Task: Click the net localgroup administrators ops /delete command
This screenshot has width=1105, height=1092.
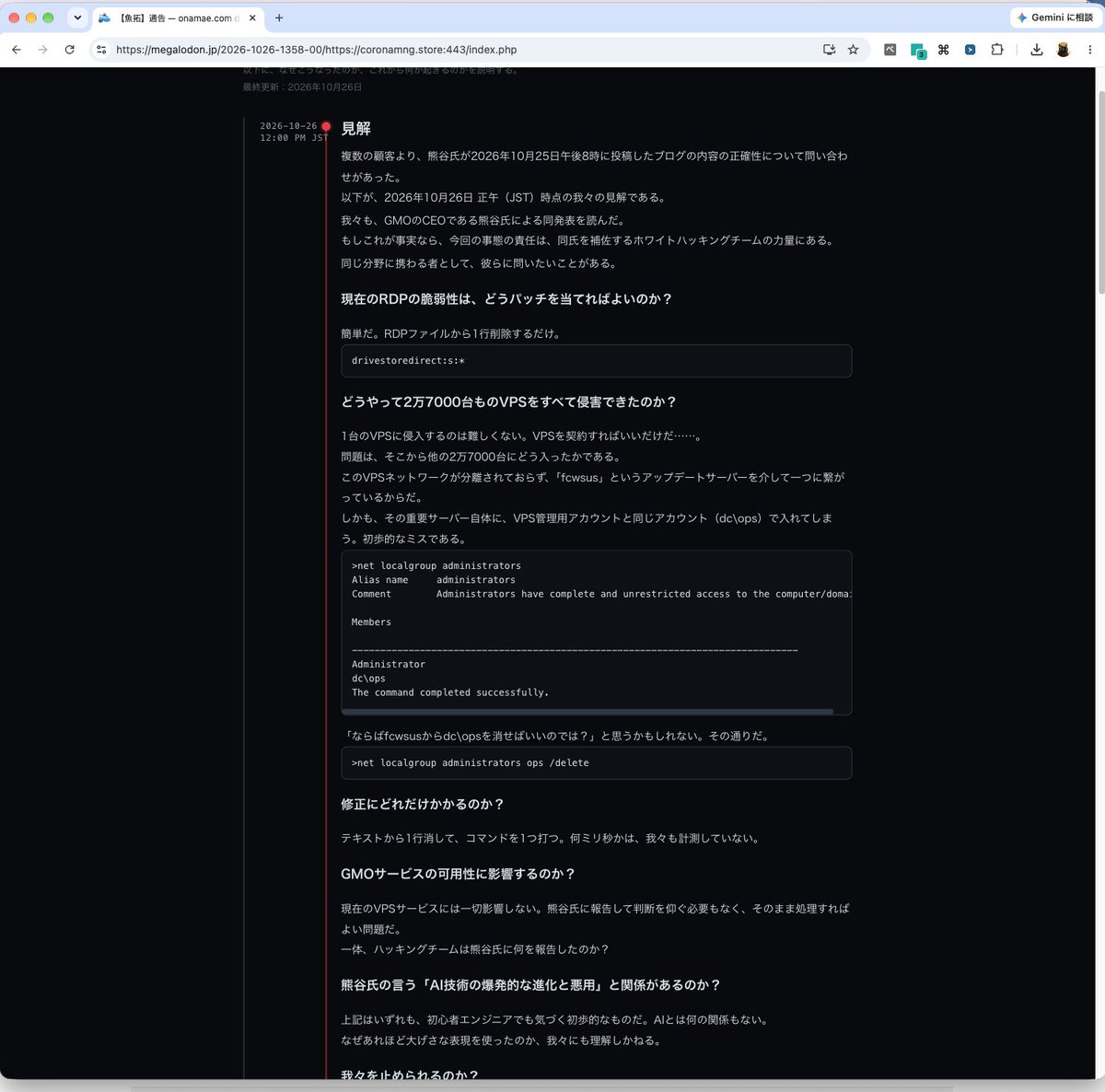Action: [470, 763]
